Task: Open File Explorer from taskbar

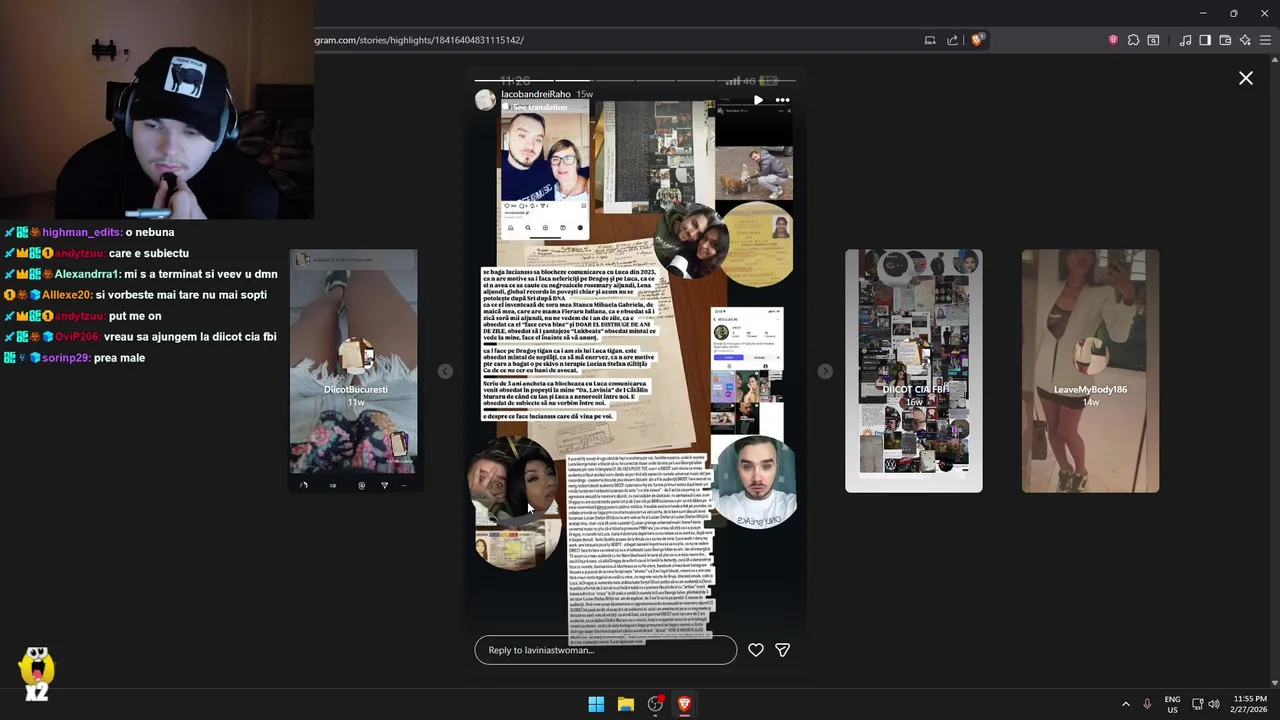Action: 626,704
